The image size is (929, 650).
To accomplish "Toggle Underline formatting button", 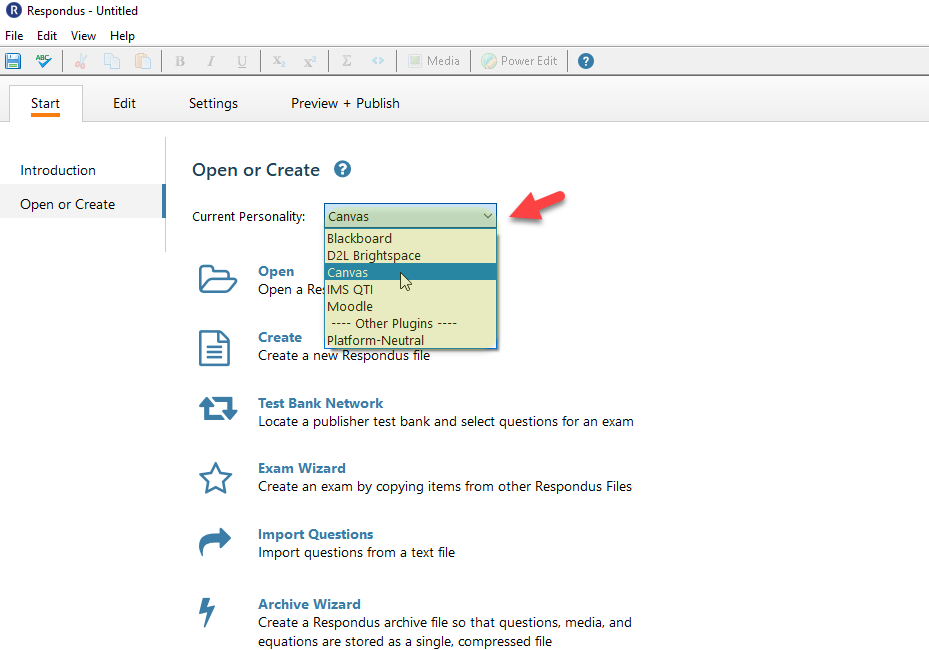I will (242, 61).
